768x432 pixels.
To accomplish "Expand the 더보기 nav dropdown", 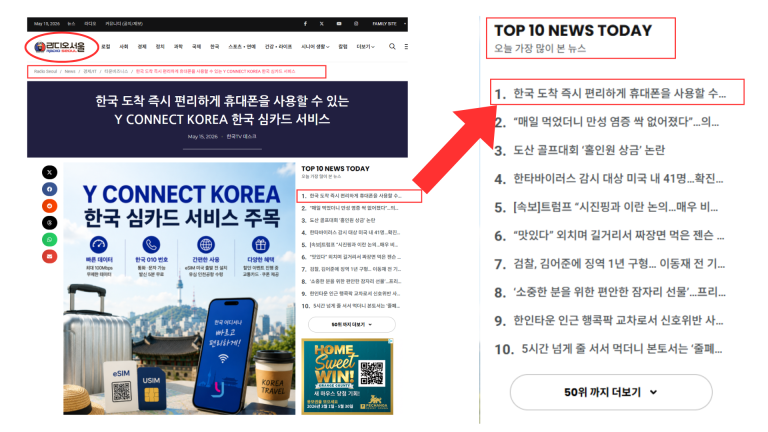I will pos(365,47).
